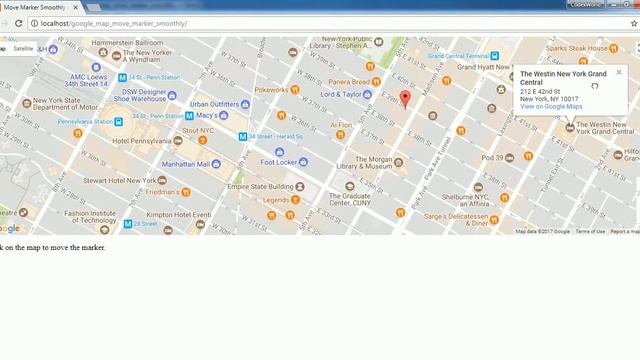Click the Pennsylvania Station transit icon
The height and width of the screenshot is (360, 640).
tap(118, 122)
